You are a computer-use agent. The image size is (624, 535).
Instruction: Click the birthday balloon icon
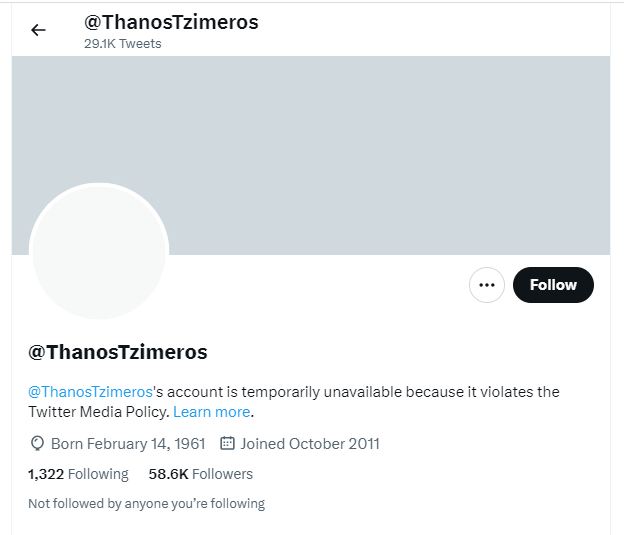tap(37, 443)
